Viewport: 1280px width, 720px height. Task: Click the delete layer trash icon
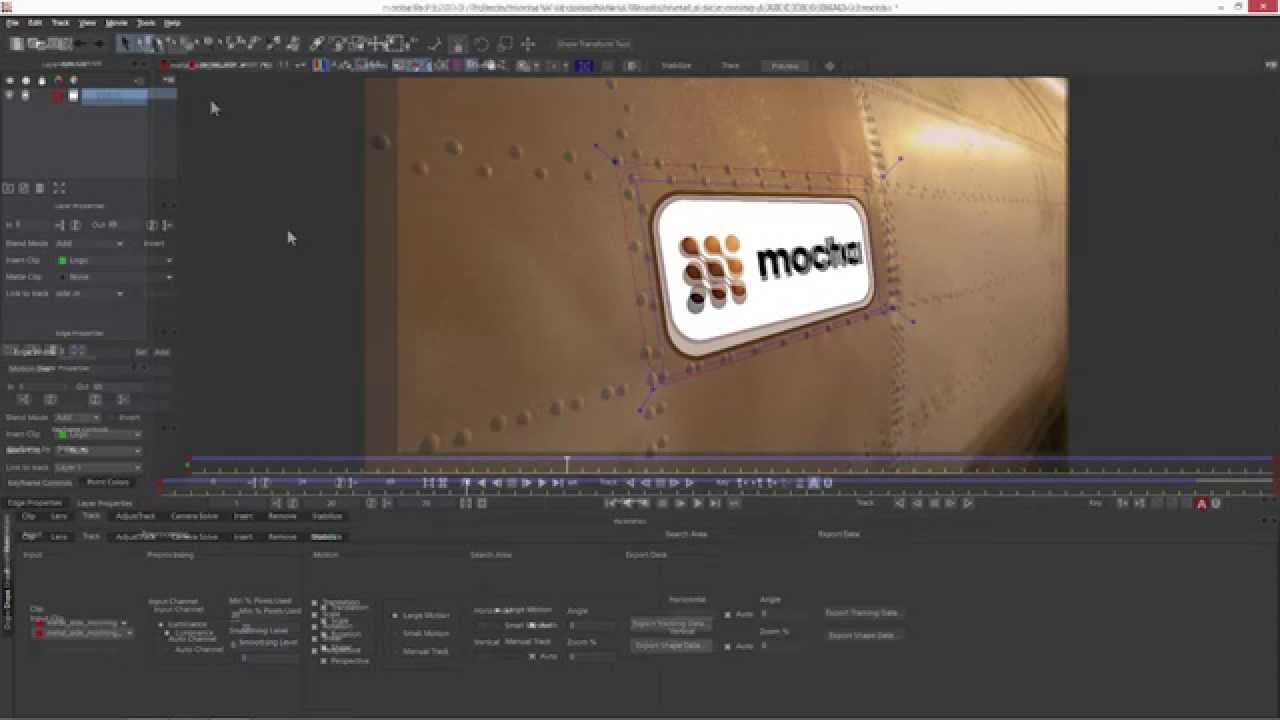tap(40, 188)
